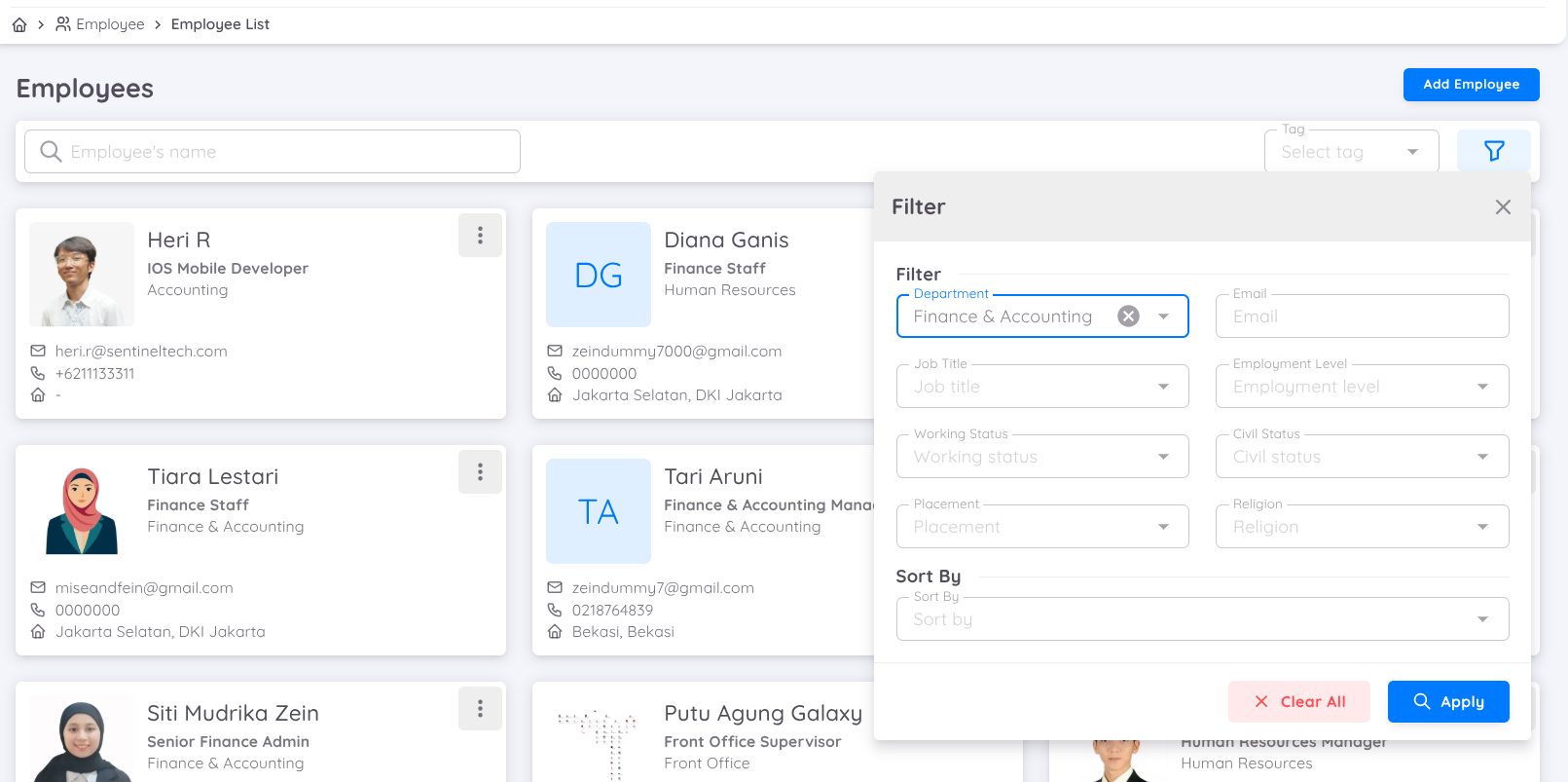1568x782 pixels.
Task: Click the search magnifier icon
Action: point(51,152)
